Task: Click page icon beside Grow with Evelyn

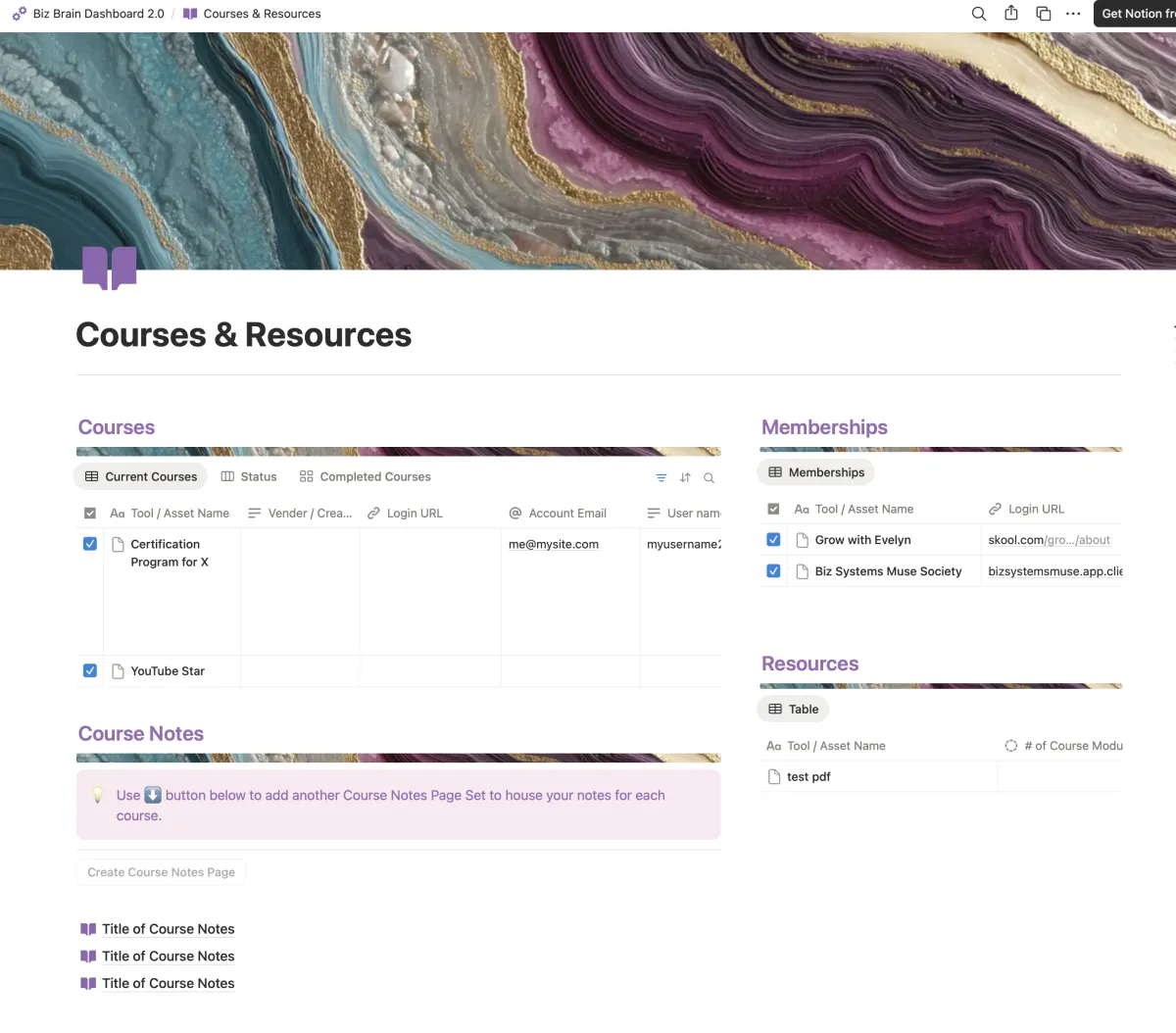Action: pos(802,540)
